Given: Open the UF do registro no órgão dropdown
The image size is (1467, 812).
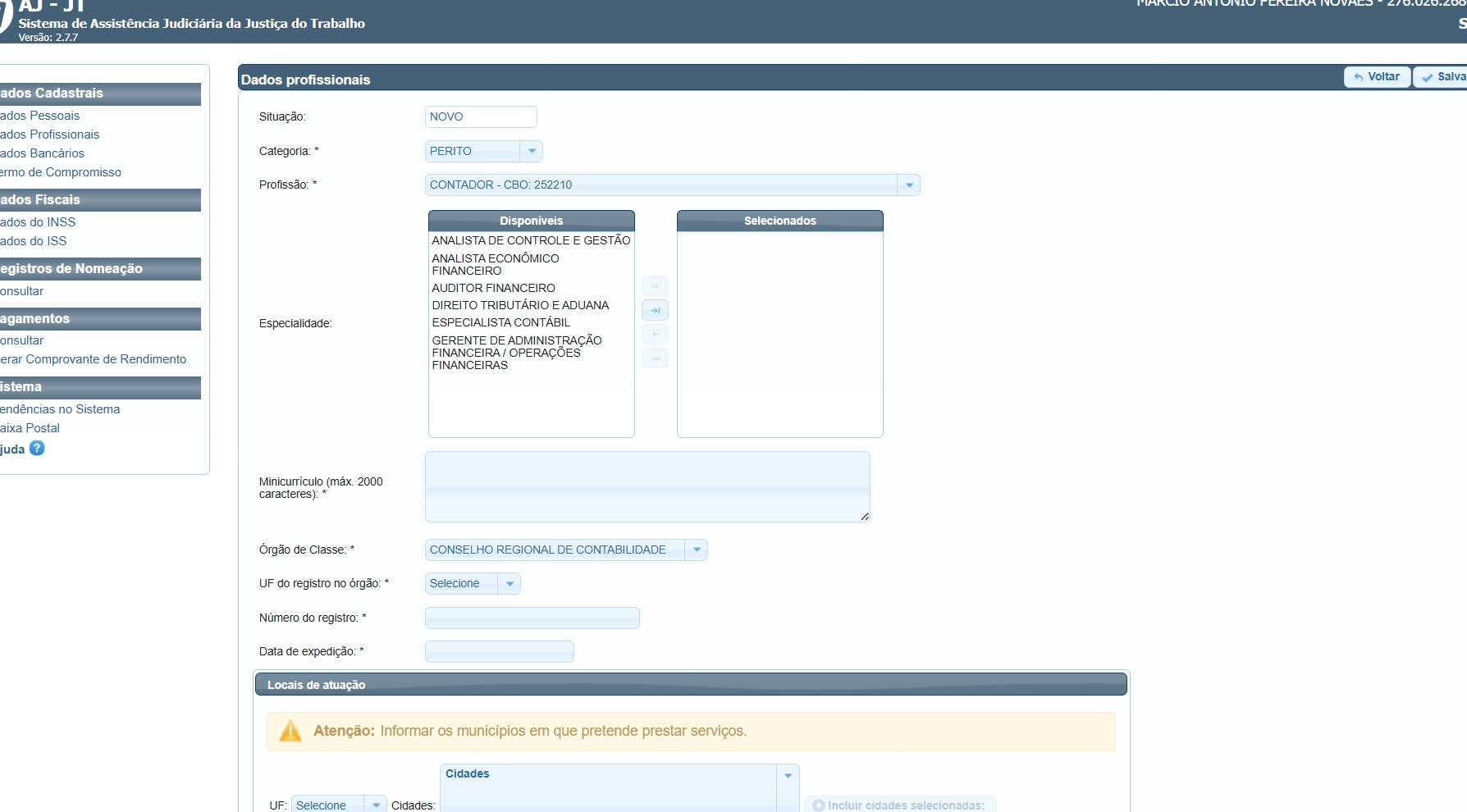Looking at the screenshot, I should point(473,583).
